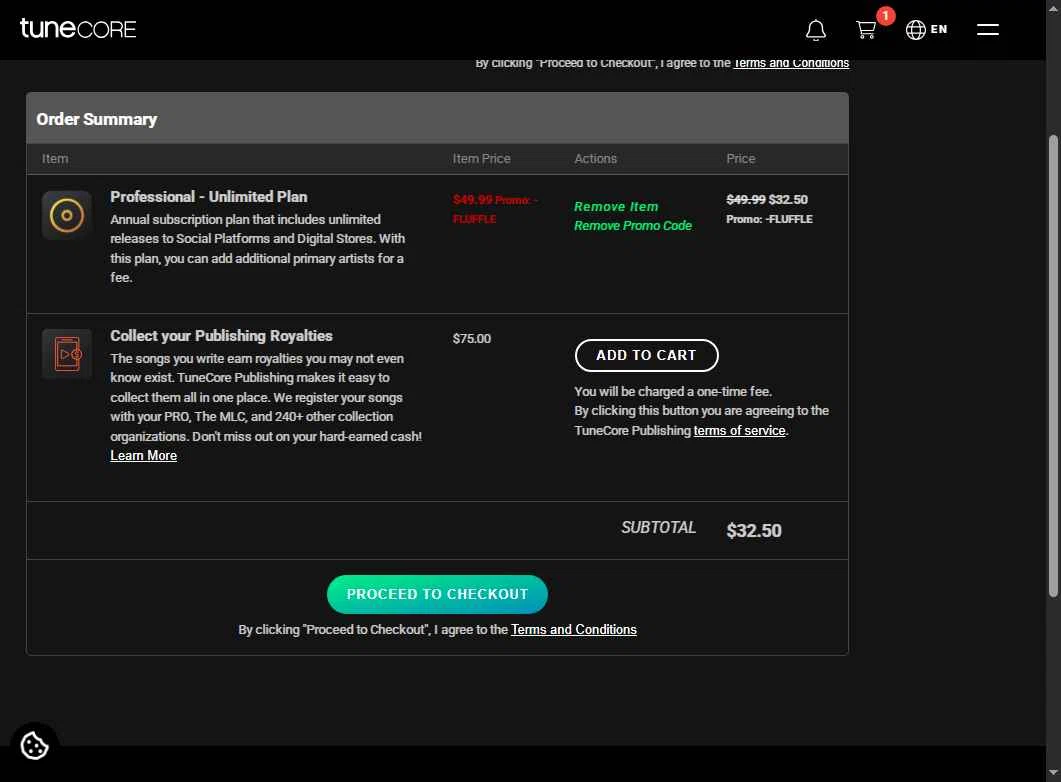Image resolution: width=1061 pixels, height=782 pixels.
Task: Follow the Learn More link
Action: [x=143, y=455]
